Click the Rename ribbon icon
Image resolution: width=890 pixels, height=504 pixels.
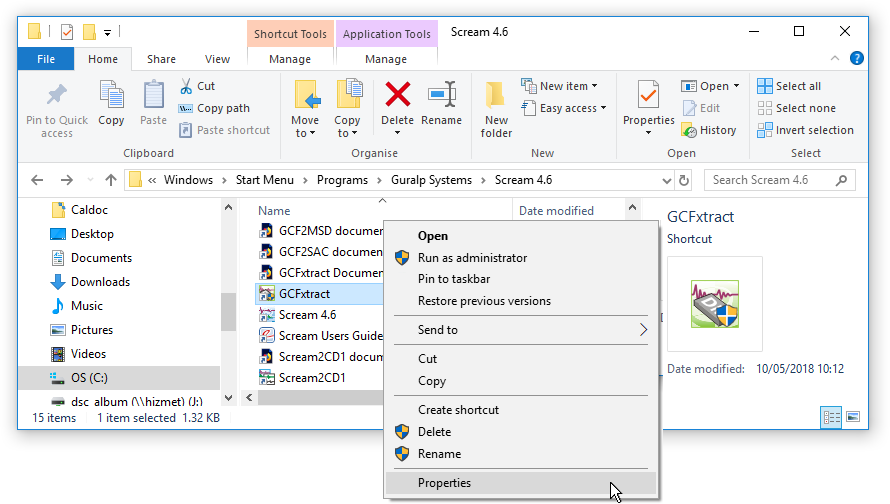(x=442, y=94)
